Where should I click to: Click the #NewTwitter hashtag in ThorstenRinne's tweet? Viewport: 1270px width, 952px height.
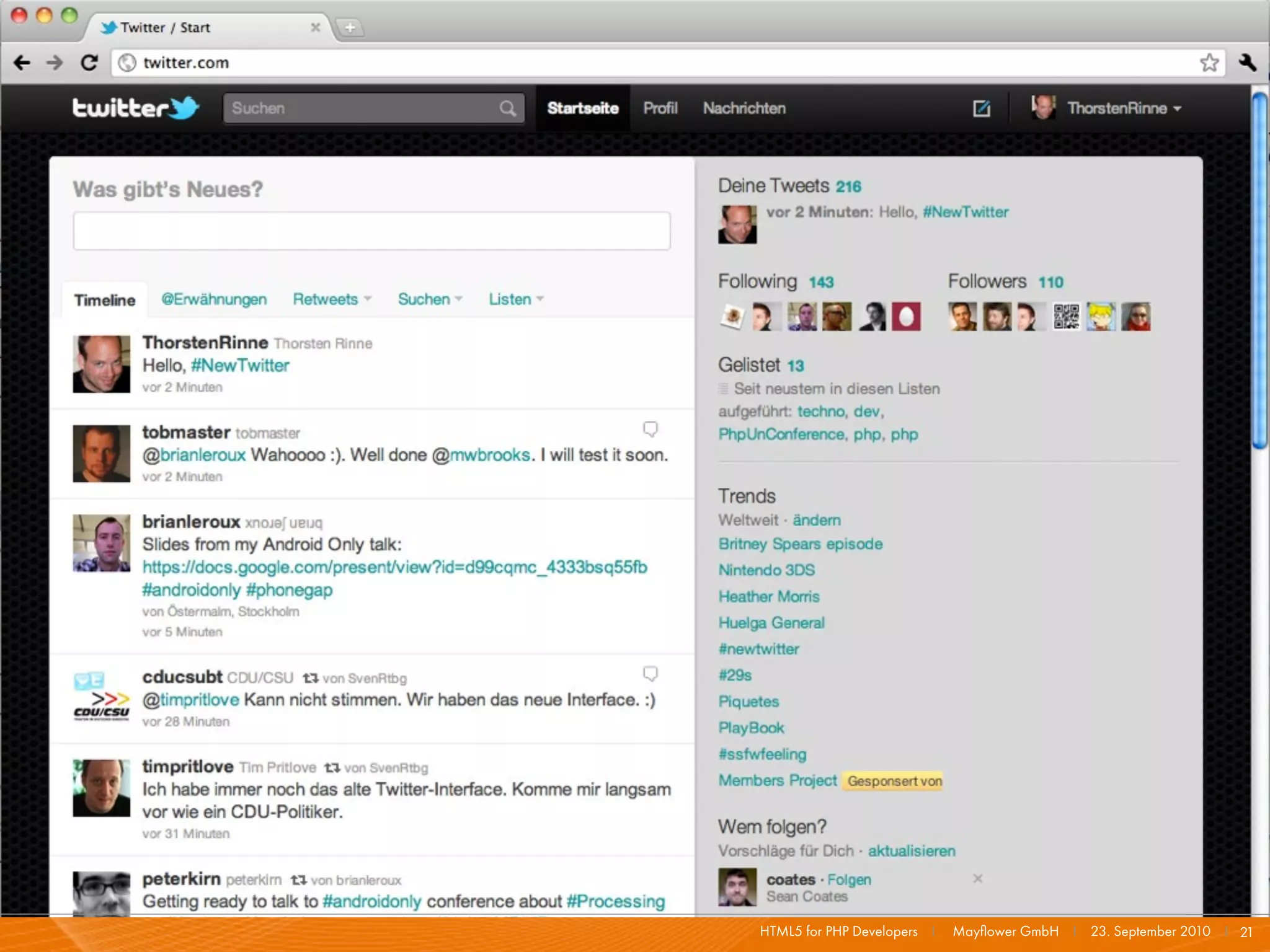click(240, 366)
